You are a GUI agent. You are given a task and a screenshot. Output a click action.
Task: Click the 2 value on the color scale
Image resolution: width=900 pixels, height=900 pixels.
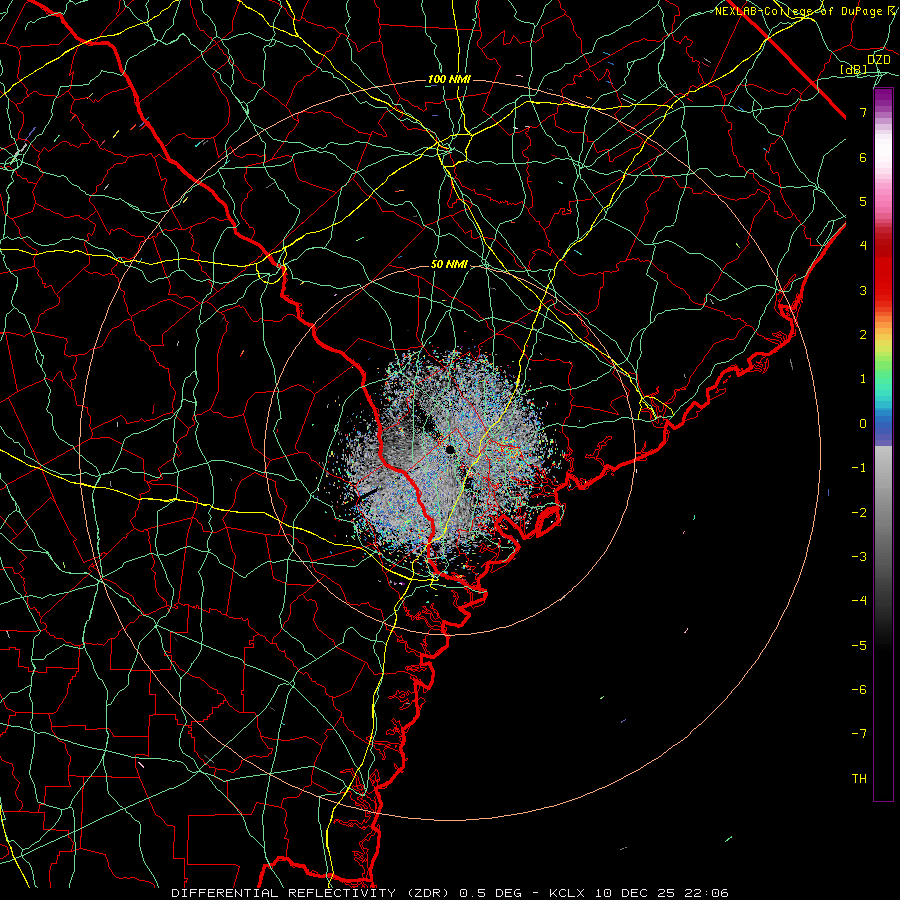[x=863, y=335]
